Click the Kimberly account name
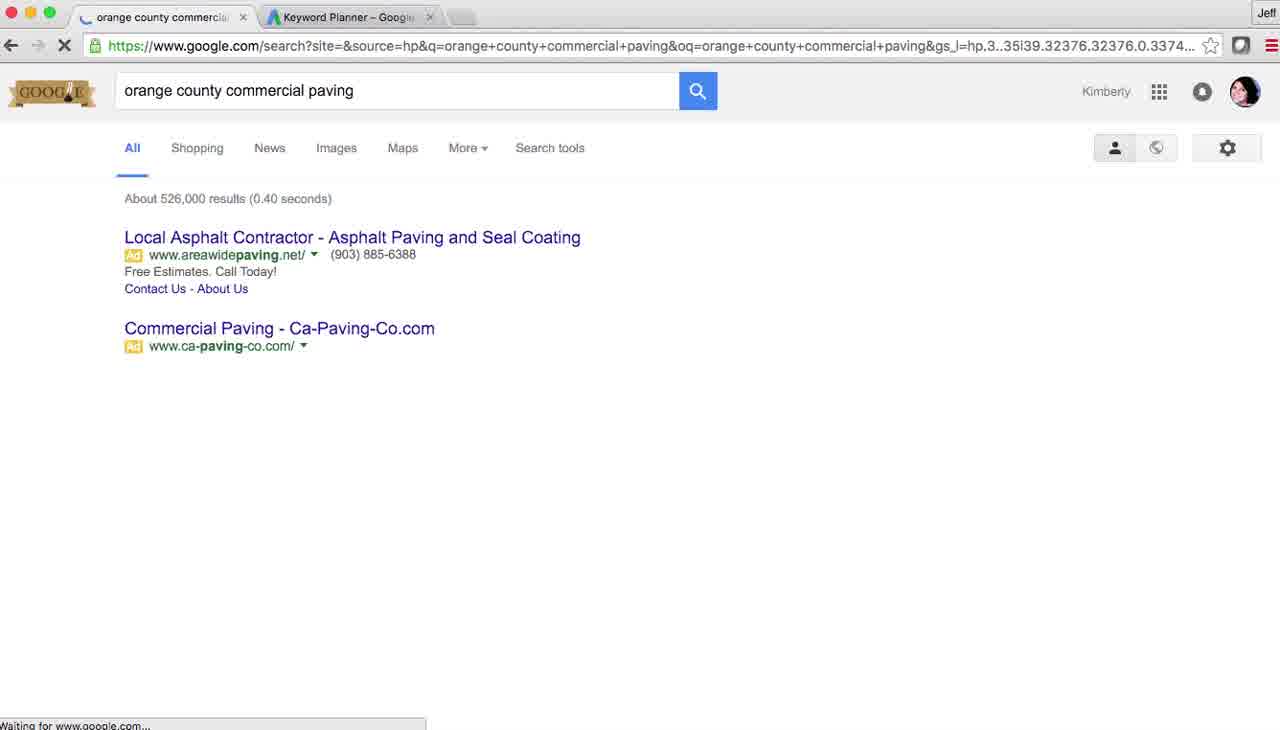Viewport: 1280px width, 730px height. (1106, 92)
